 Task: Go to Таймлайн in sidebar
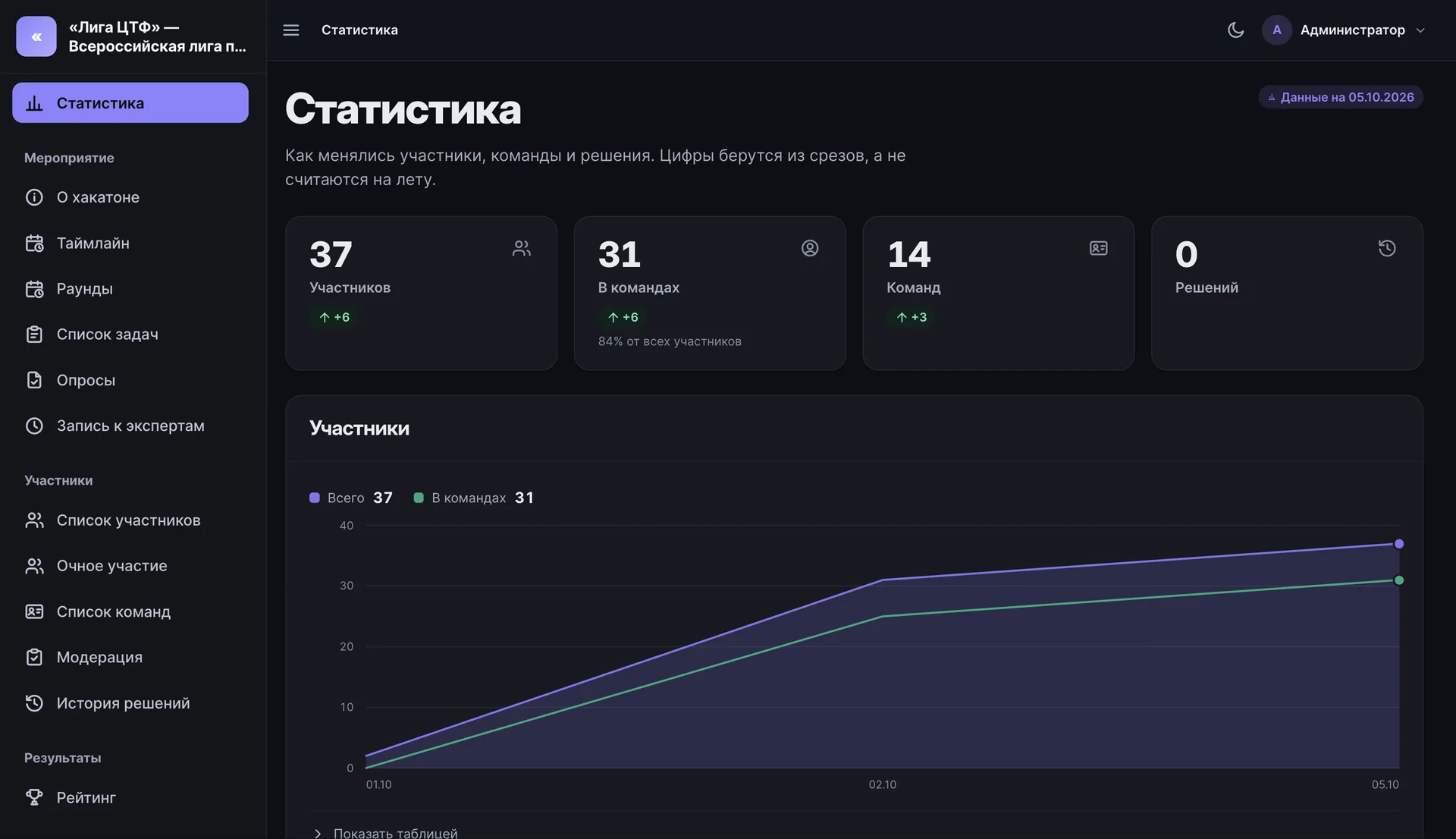tap(130, 243)
